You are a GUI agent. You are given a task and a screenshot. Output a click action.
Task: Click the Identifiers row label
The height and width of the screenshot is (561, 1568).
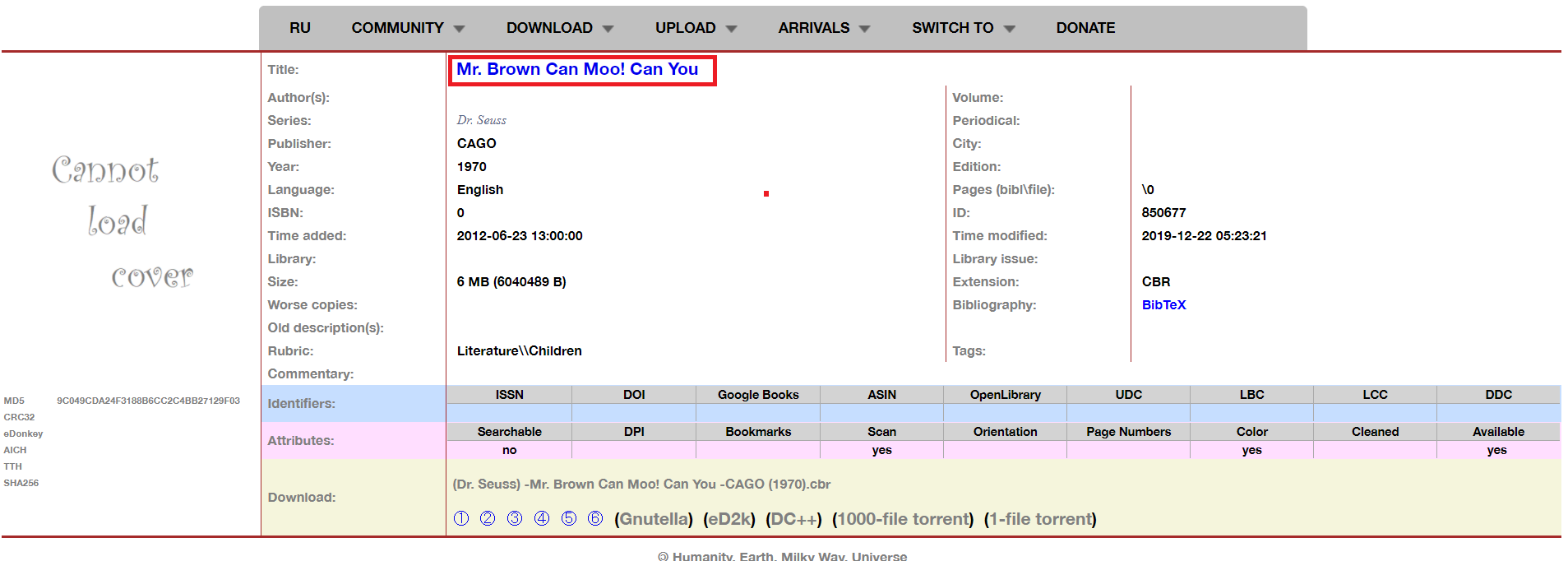[301, 404]
